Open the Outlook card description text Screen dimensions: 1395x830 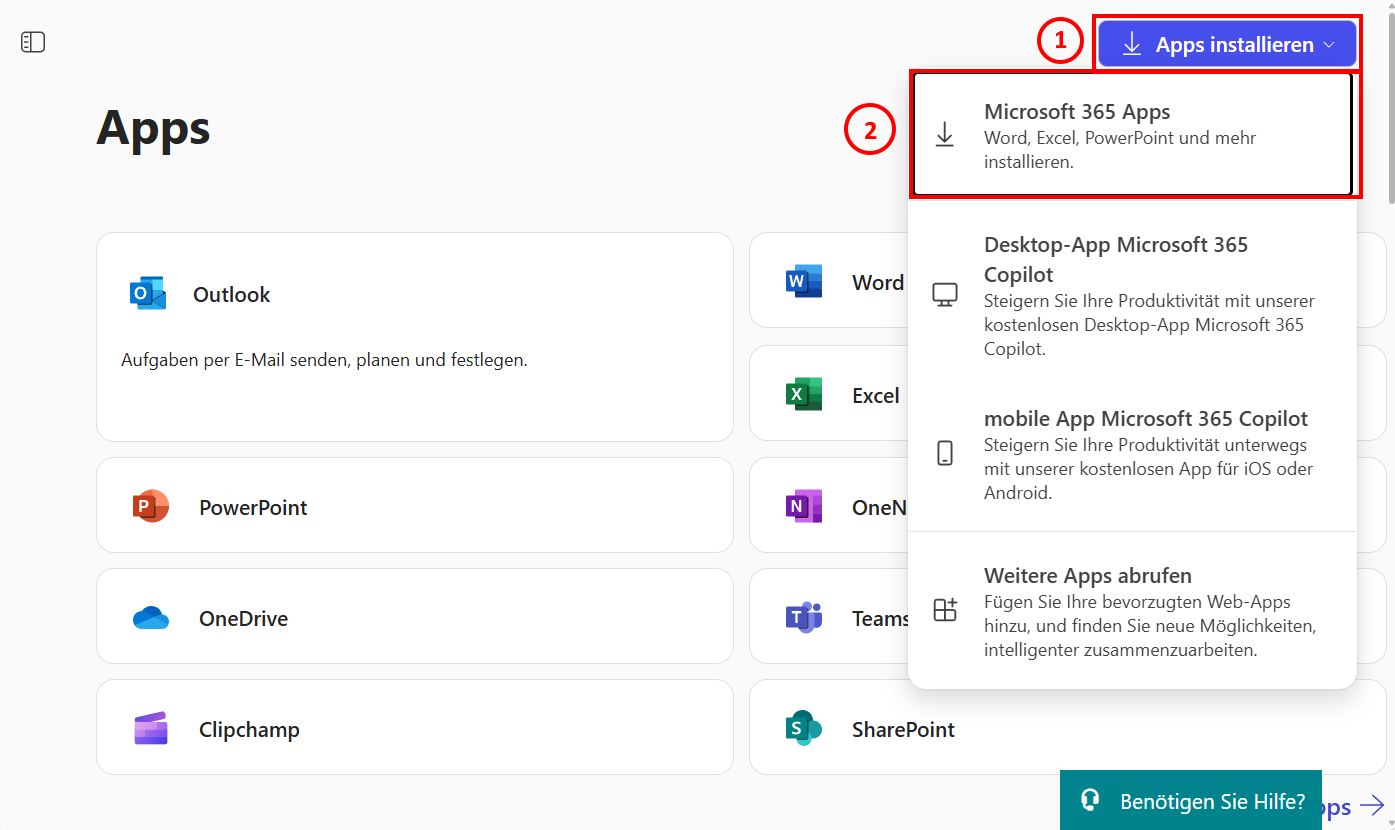[324, 360]
